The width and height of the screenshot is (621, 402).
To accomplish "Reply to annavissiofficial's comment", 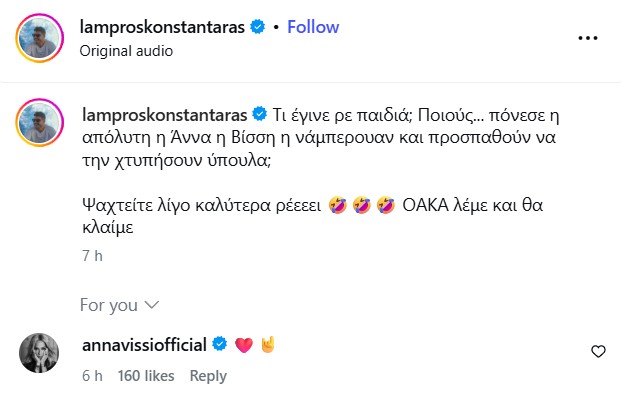I will pyautogui.click(x=208, y=376).
